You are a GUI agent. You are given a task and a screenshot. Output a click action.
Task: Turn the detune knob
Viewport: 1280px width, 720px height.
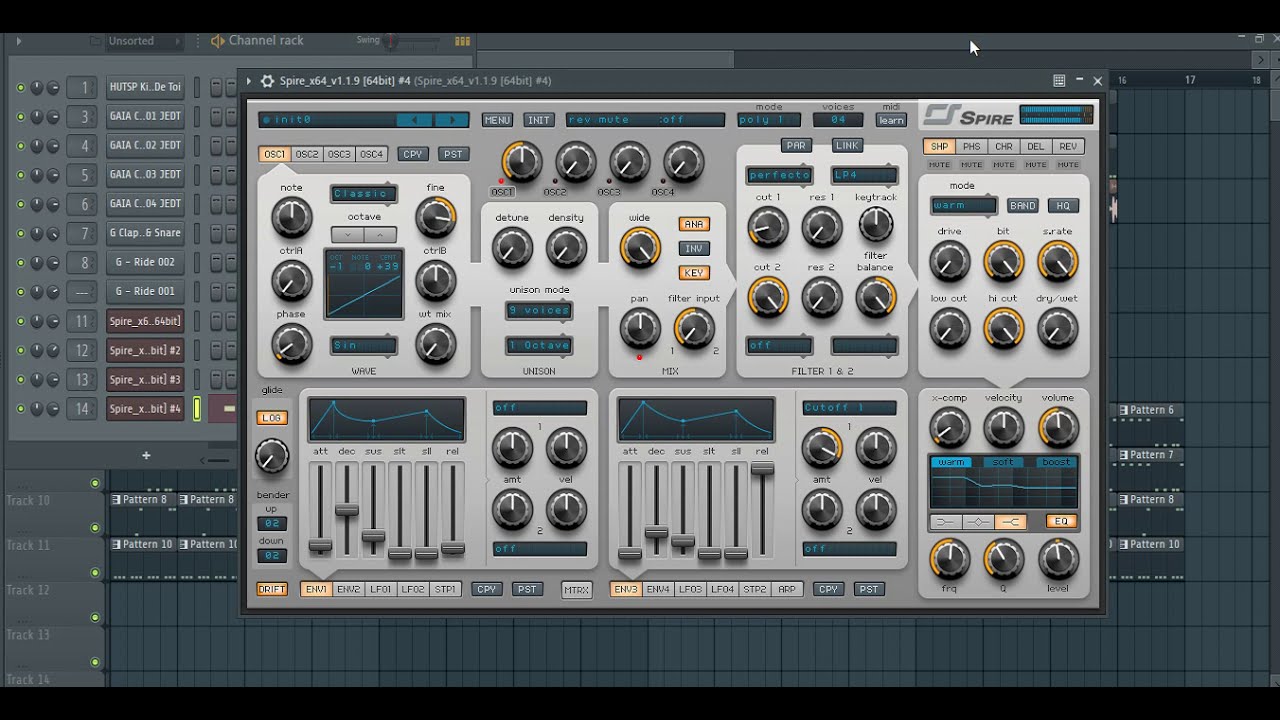(512, 248)
